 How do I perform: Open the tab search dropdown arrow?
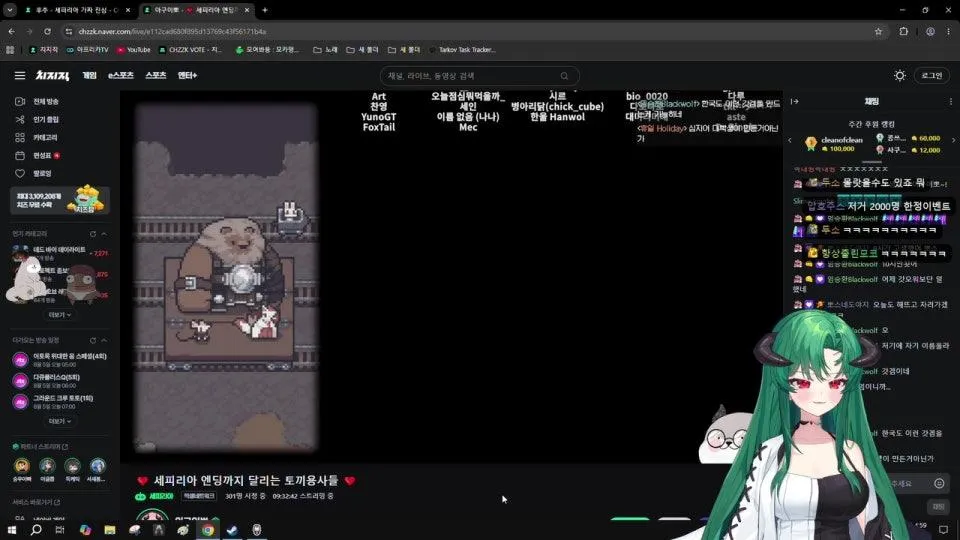pos(10,10)
